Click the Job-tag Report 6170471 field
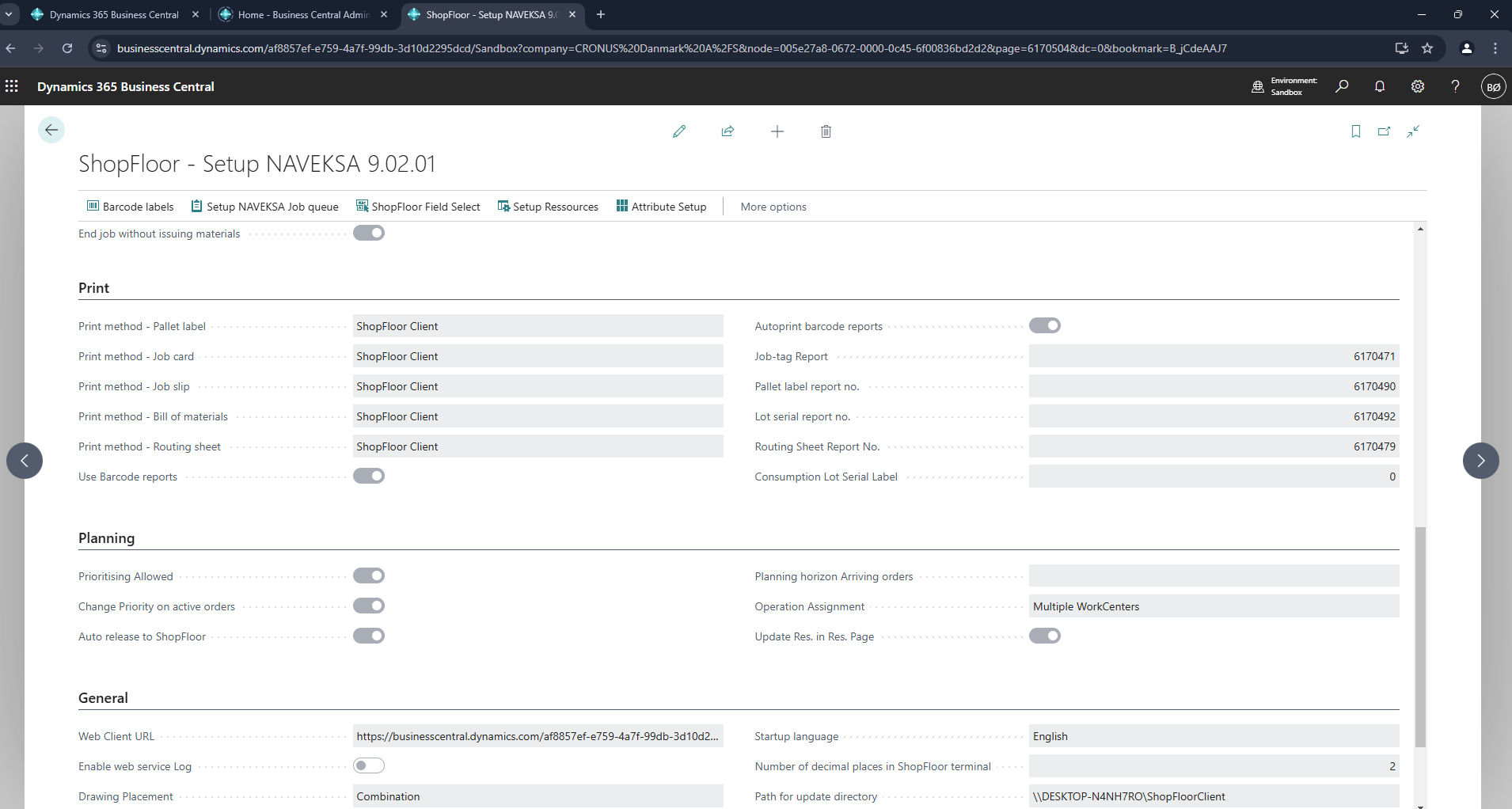The image size is (1512, 809). pos(1214,356)
